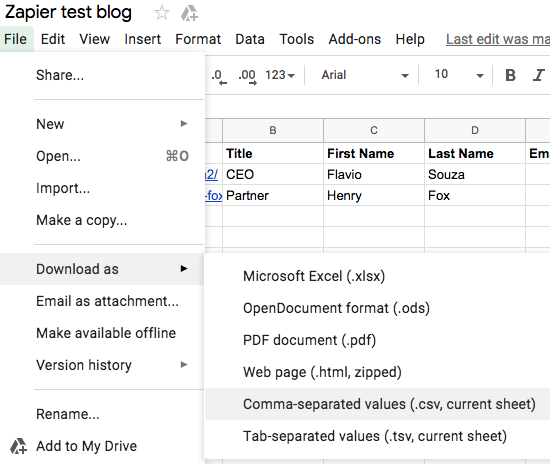
Task: Expand the Version history submenu arrow
Action: (x=184, y=365)
